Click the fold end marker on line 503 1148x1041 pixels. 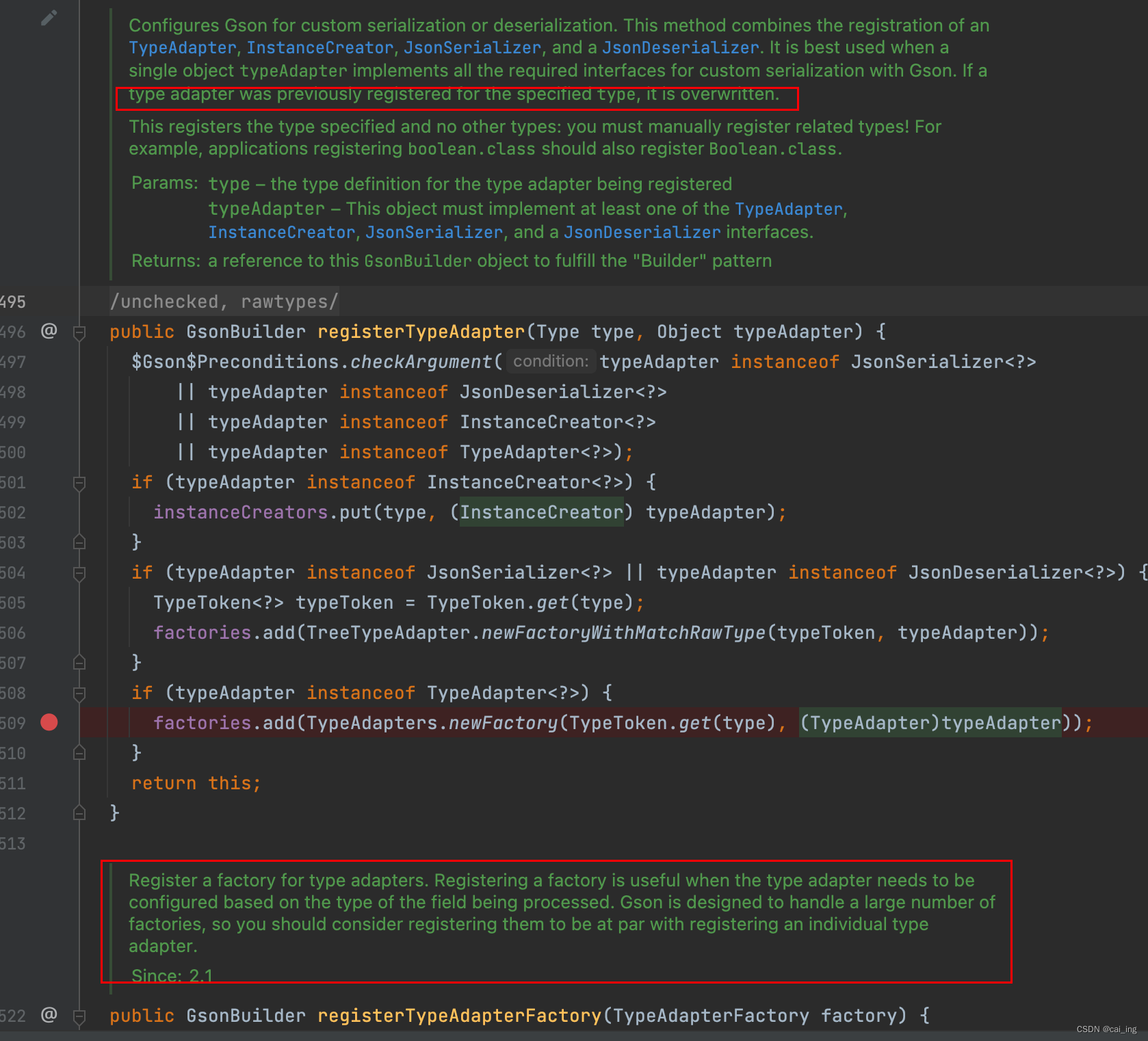79,542
